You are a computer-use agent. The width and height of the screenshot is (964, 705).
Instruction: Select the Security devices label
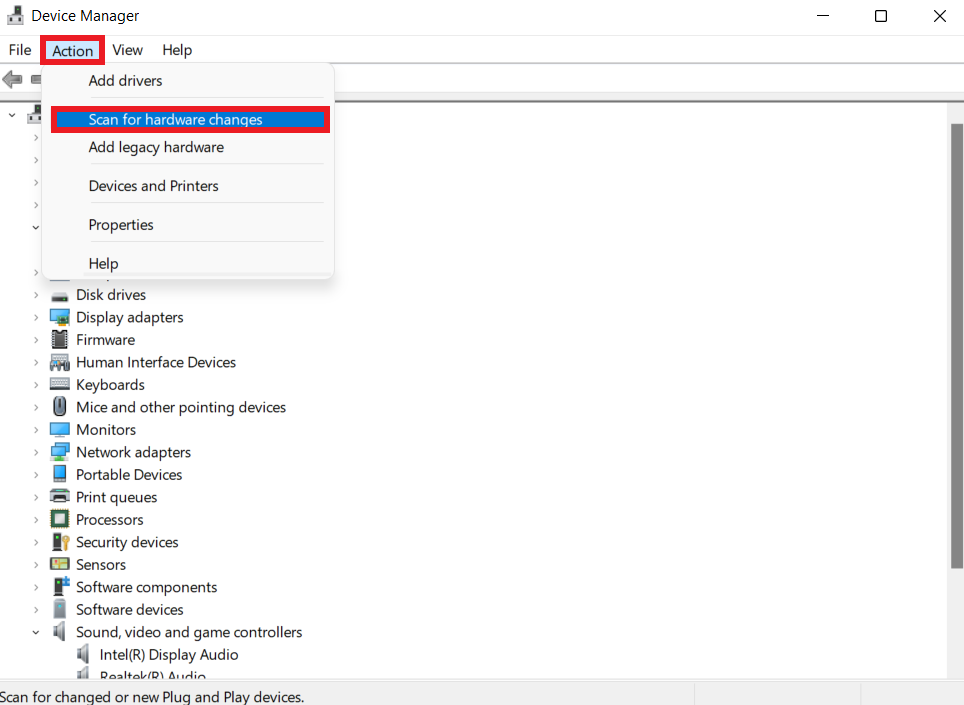(x=127, y=542)
